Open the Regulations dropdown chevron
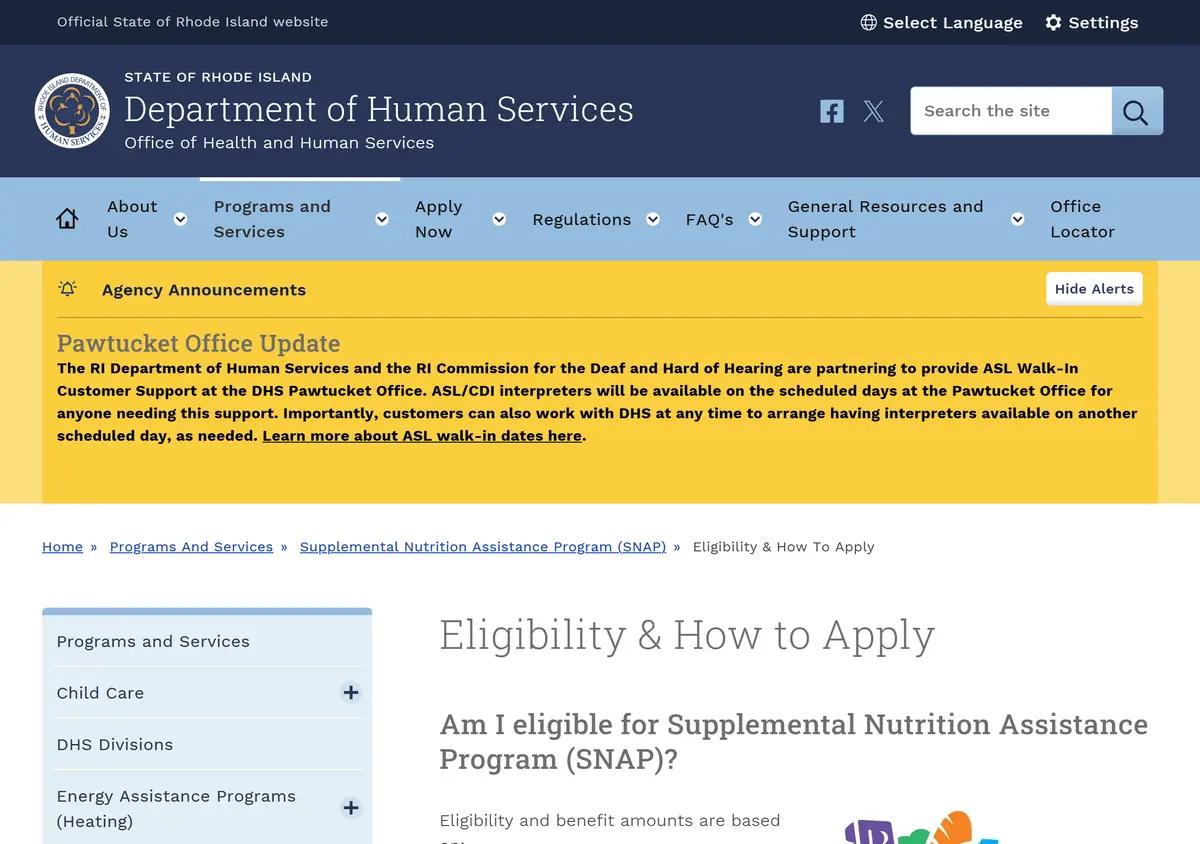The image size is (1200, 844). point(653,219)
